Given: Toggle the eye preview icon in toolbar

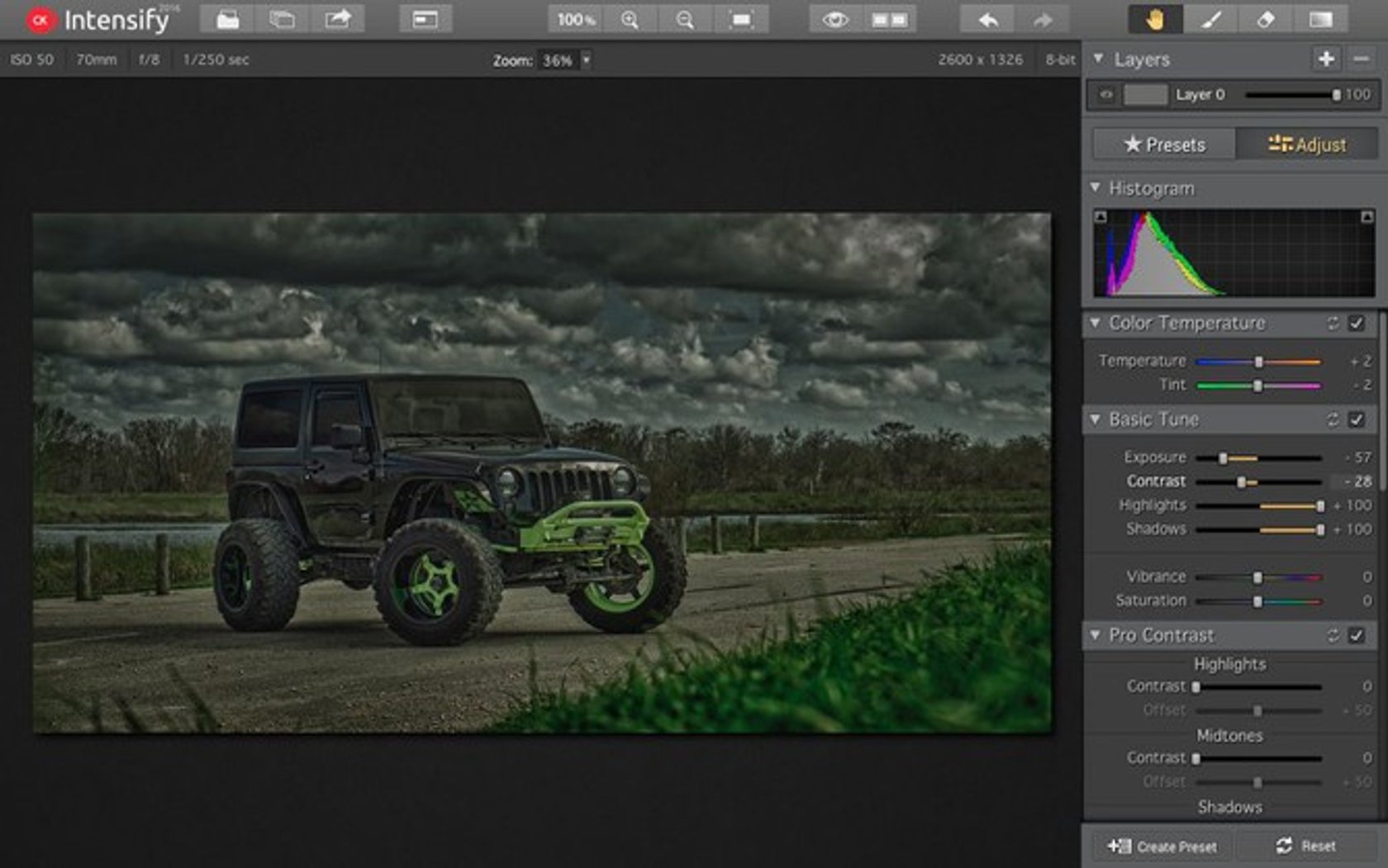Looking at the screenshot, I should tap(835, 20).
